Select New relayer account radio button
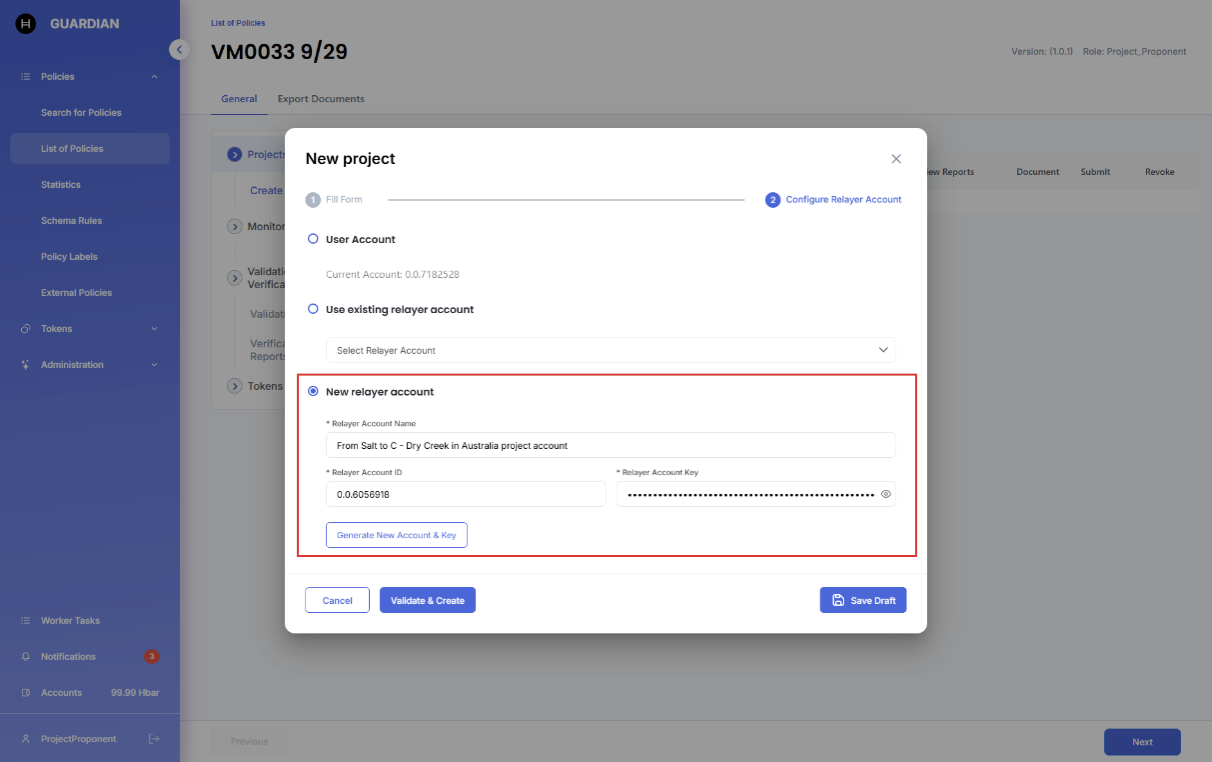Image resolution: width=1212 pixels, height=762 pixels. click(x=313, y=392)
